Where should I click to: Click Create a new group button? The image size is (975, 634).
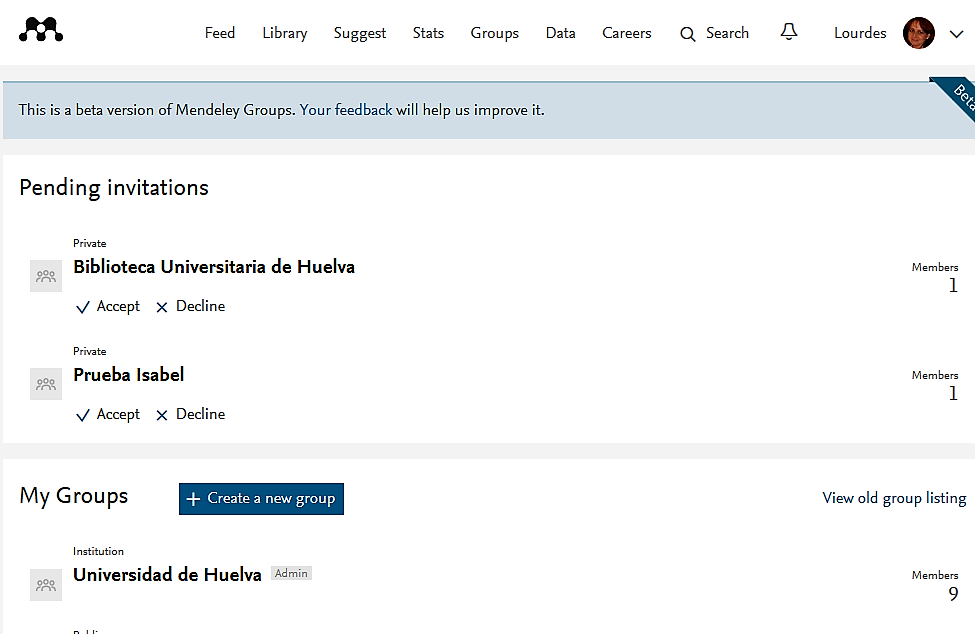click(x=261, y=499)
